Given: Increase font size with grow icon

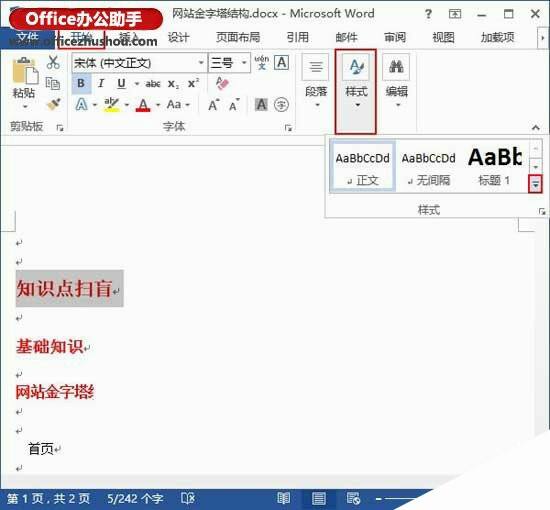Looking at the screenshot, I should pos(214,105).
